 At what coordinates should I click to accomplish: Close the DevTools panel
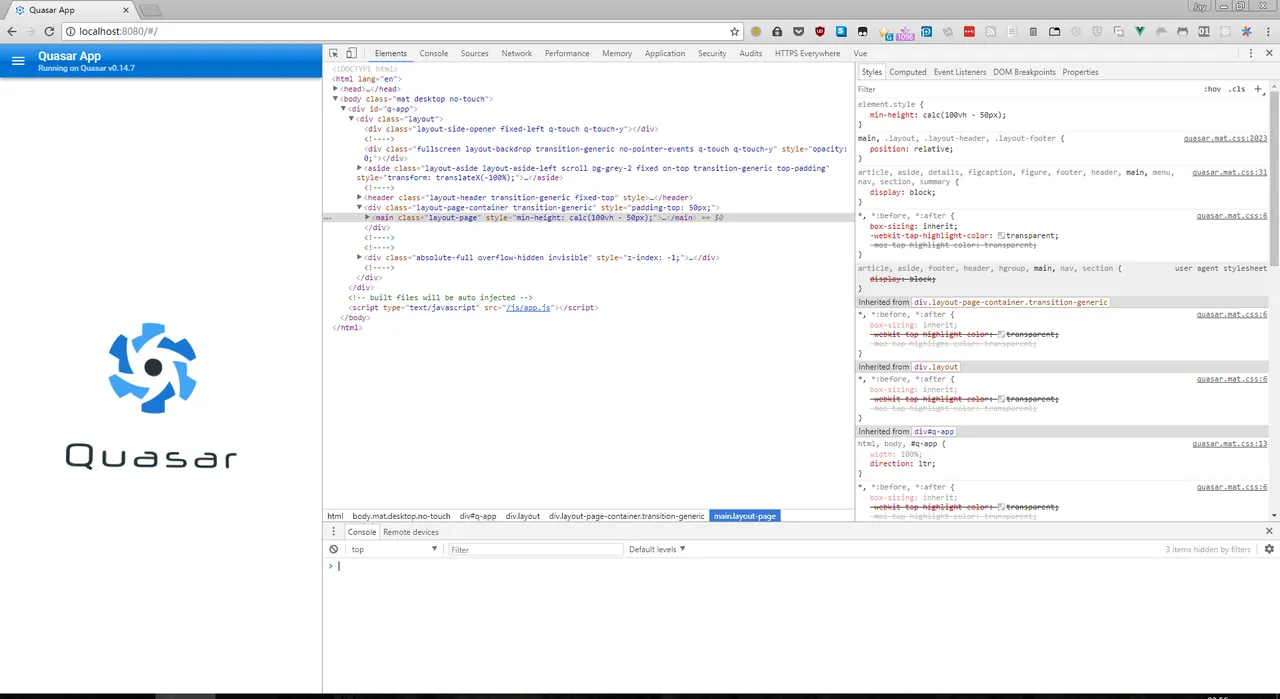(x=1269, y=53)
